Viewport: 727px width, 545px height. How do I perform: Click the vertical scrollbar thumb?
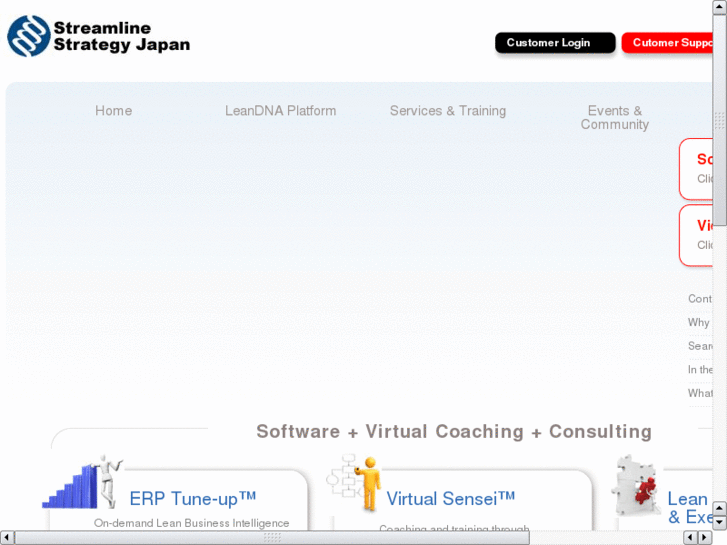[720, 119]
